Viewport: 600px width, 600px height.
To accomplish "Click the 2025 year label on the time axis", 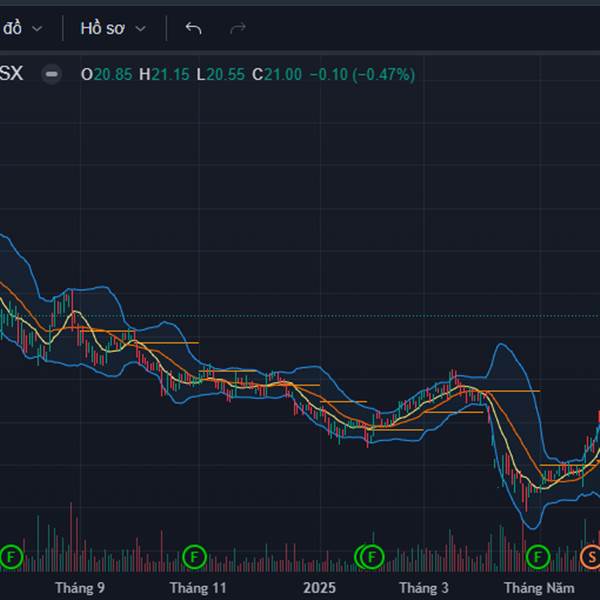I will (x=319, y=587).
